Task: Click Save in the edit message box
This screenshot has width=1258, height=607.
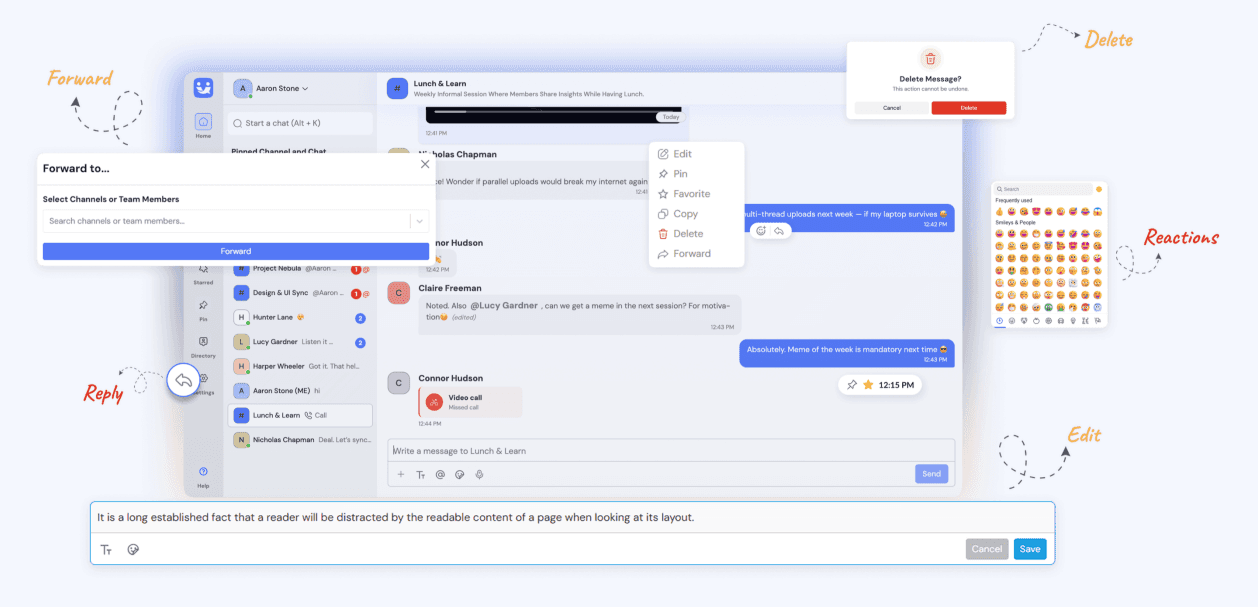Action: (x=1030, y=549)
